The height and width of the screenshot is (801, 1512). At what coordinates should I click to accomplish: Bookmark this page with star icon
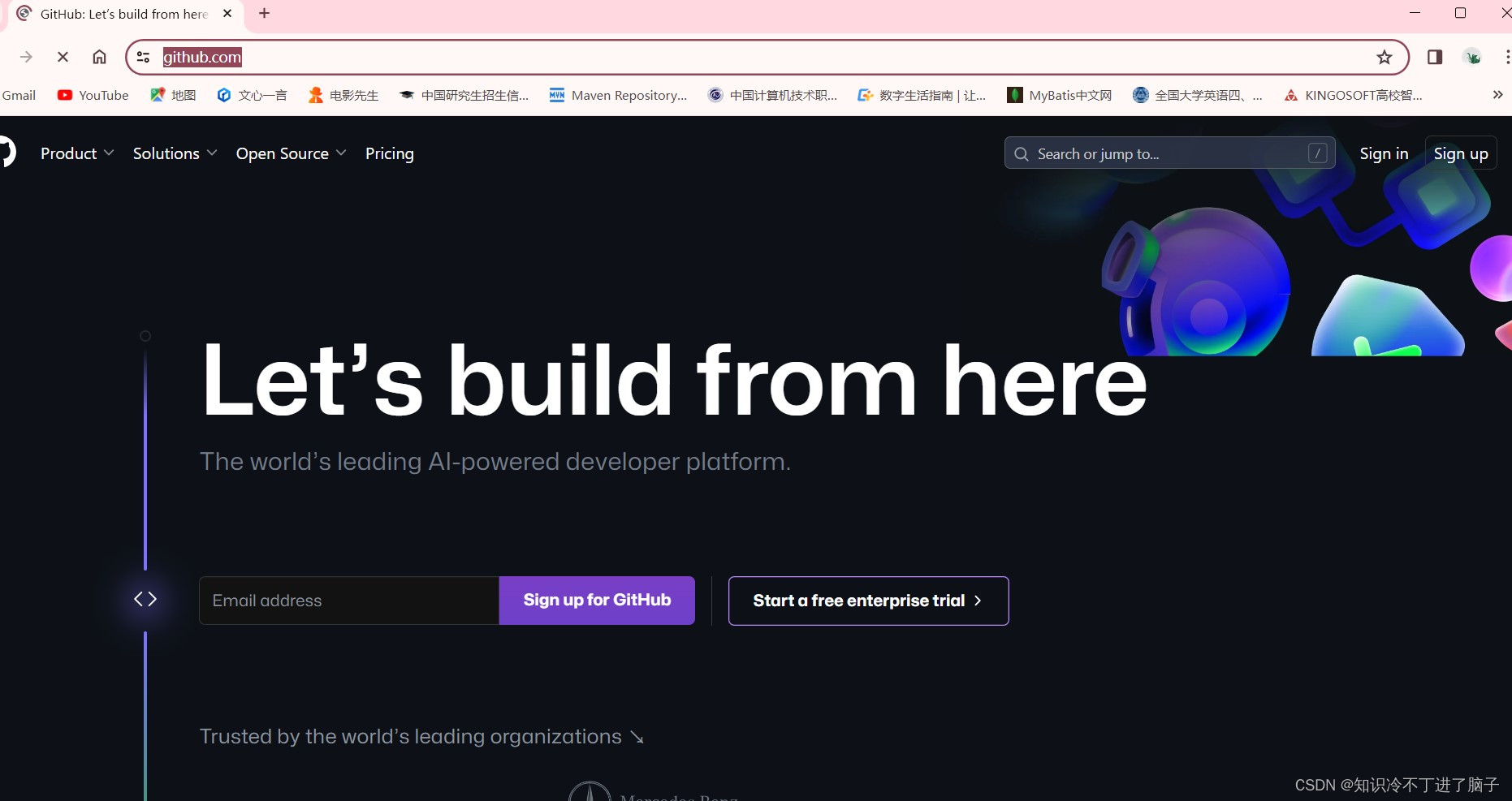tap(1385, 57)
